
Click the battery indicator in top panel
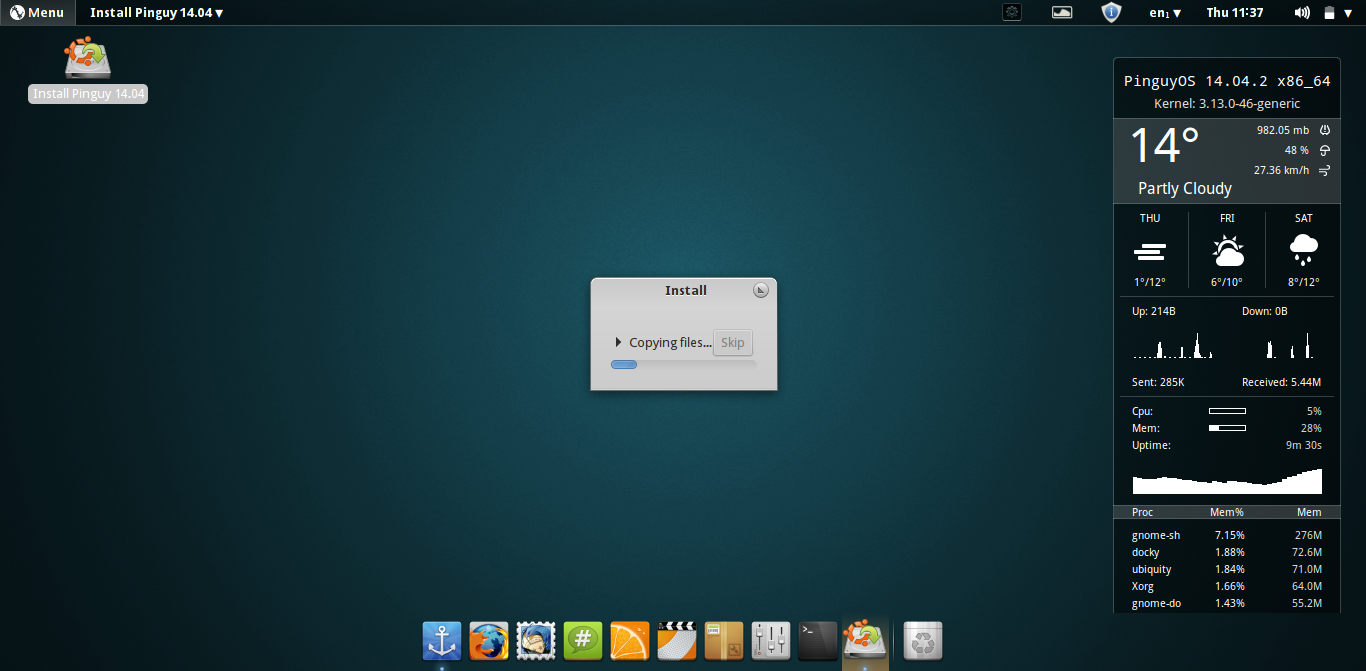[1329, 13]
